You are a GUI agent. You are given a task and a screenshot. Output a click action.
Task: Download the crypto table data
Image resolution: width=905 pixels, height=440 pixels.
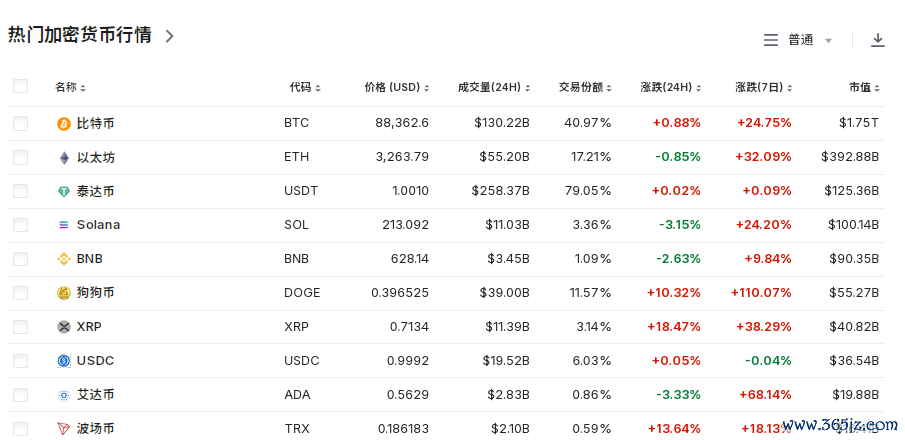click(x=877, y=40)
